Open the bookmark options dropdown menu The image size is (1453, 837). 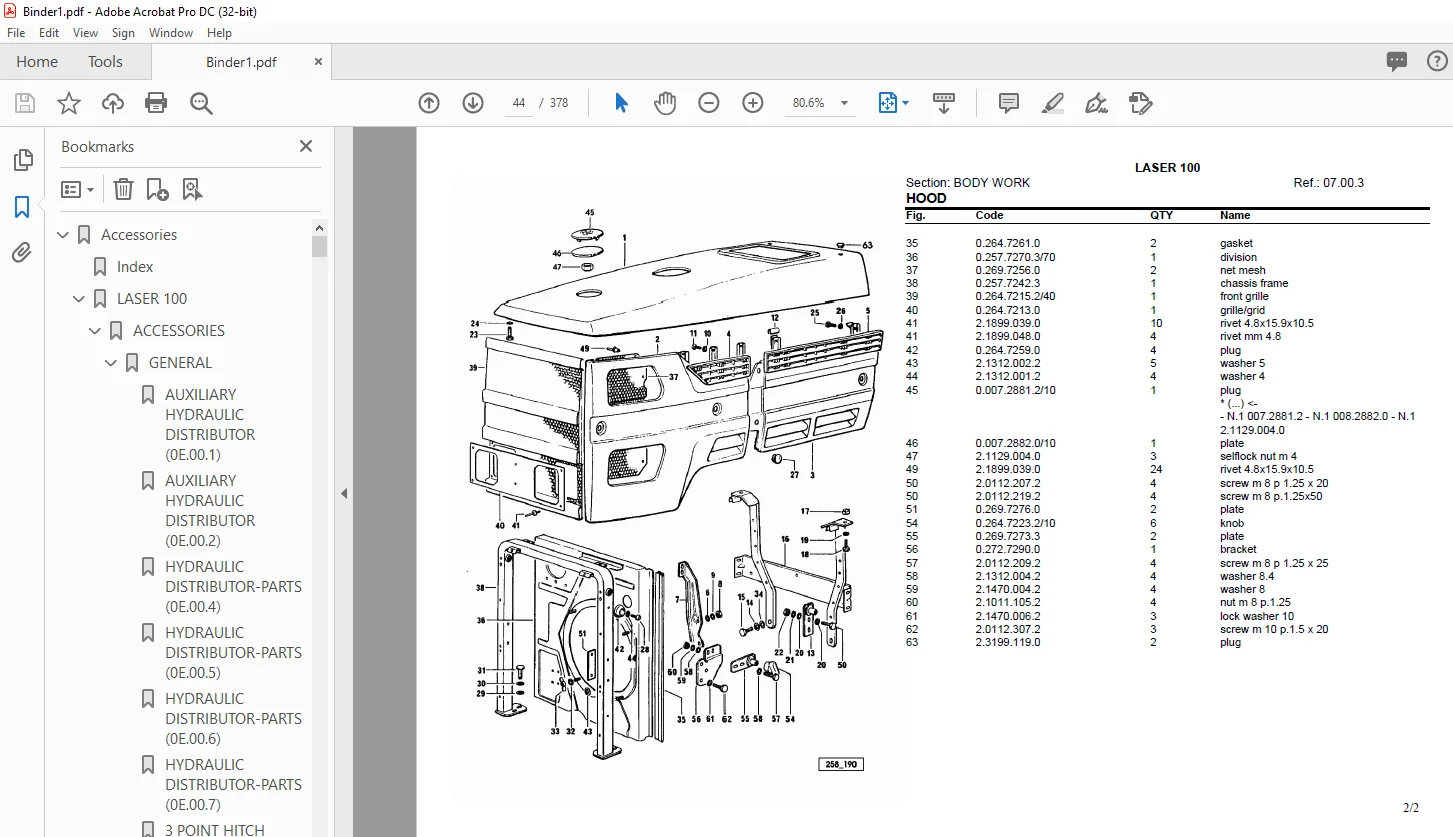click(77, 189)
